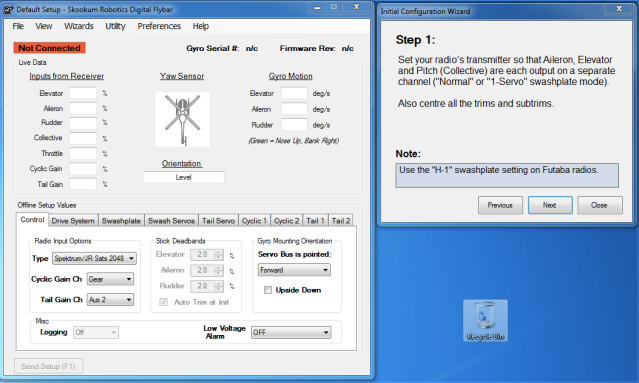
Task: Toggle the Upside Down checkbox
Action: pyautogui.click(x=268, y=290)
